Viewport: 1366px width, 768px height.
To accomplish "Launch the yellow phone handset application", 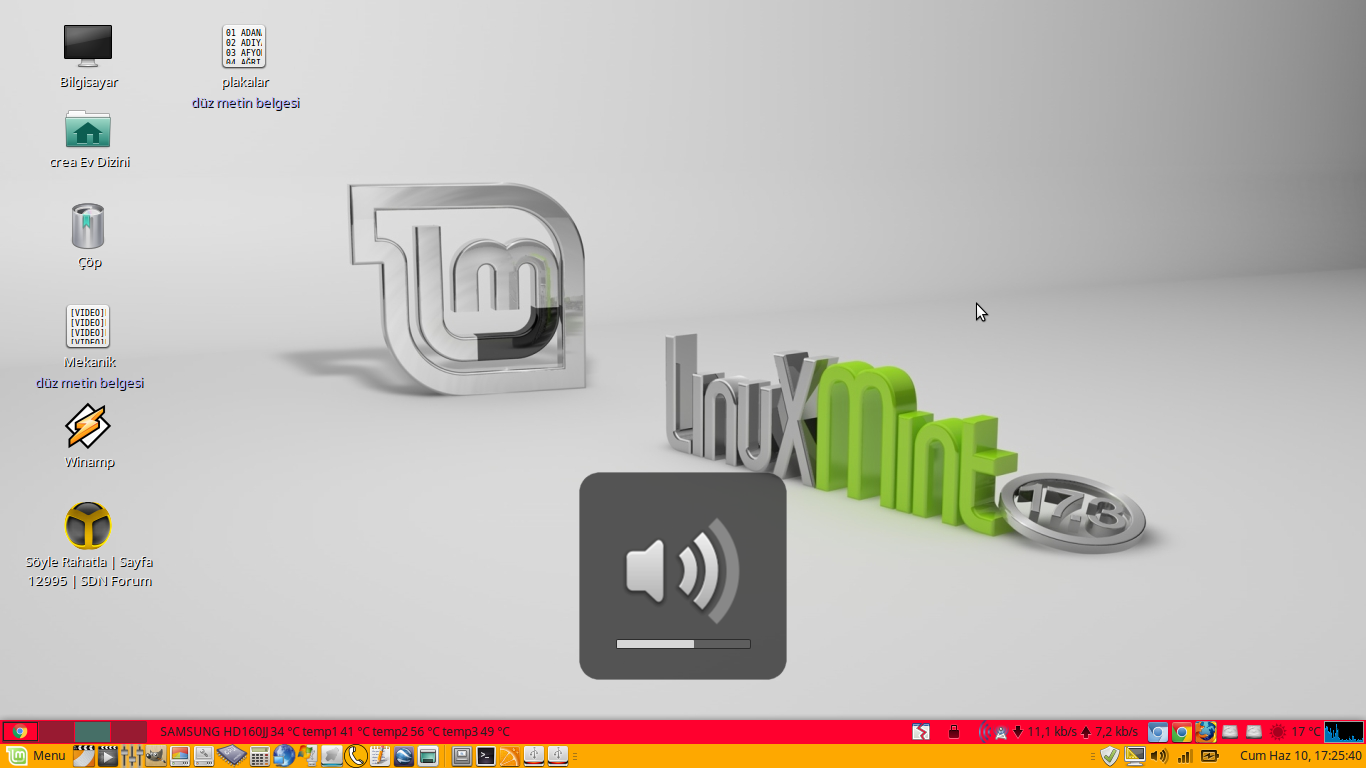I will pos(356,756).
